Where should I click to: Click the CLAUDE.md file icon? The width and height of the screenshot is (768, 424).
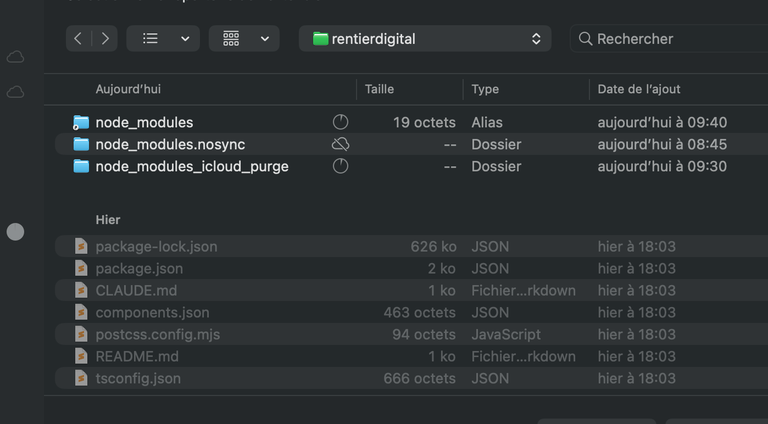click(81, 290)
